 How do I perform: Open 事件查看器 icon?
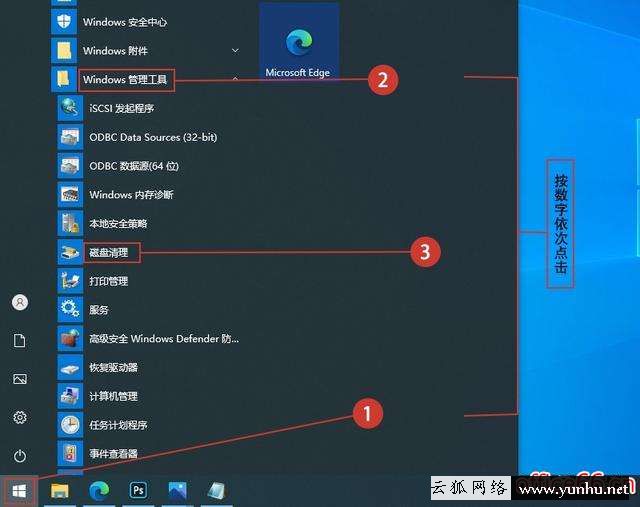click(70, 454)
